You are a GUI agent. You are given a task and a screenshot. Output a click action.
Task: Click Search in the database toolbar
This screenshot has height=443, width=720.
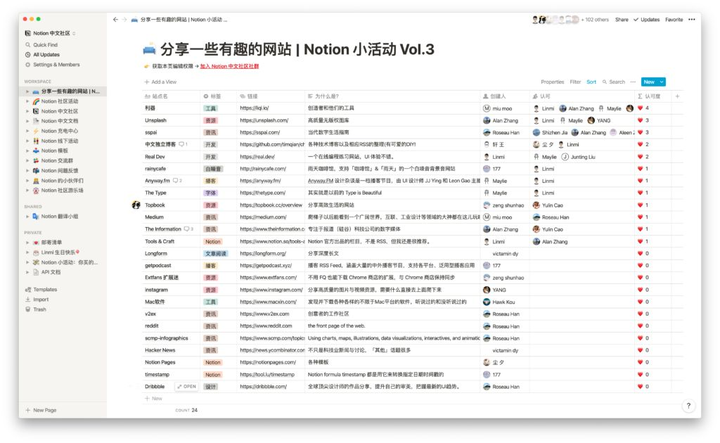[x=614, y=82]
